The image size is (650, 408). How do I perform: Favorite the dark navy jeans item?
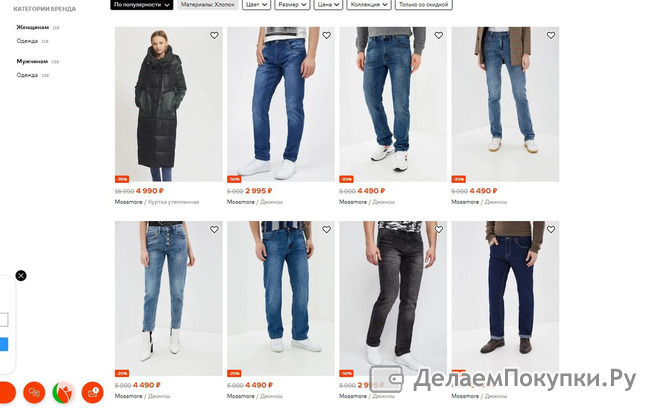tap(551, 229)
